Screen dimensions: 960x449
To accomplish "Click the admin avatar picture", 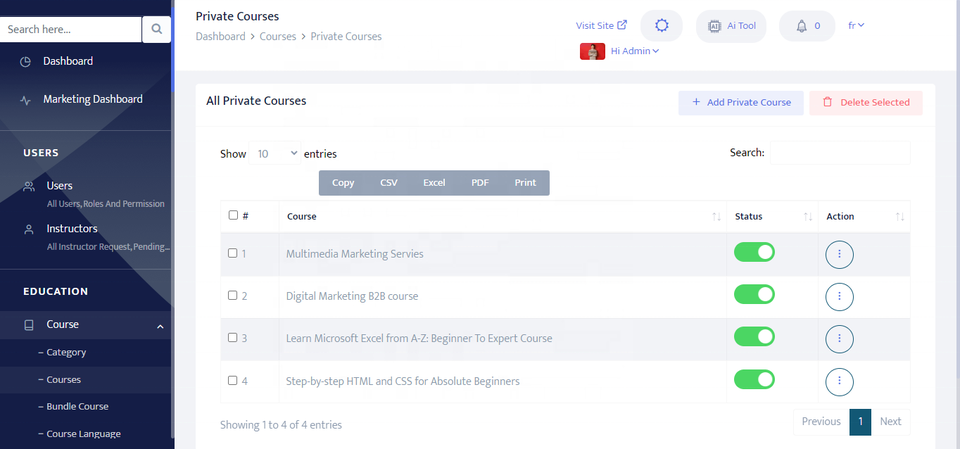I will 592,51.
